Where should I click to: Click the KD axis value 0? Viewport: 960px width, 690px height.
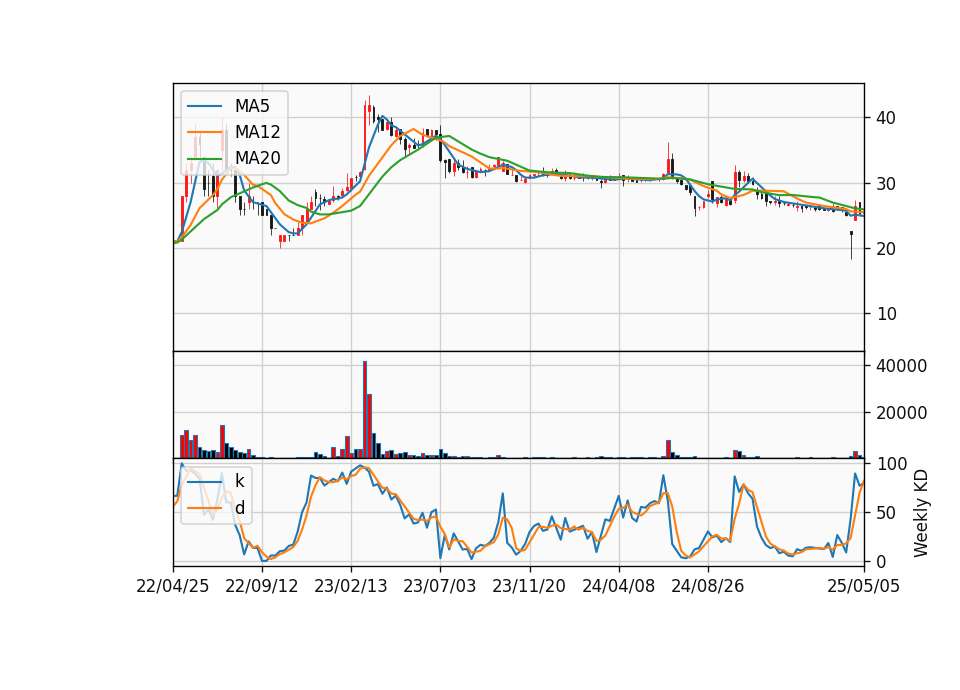tap(882, 561)
